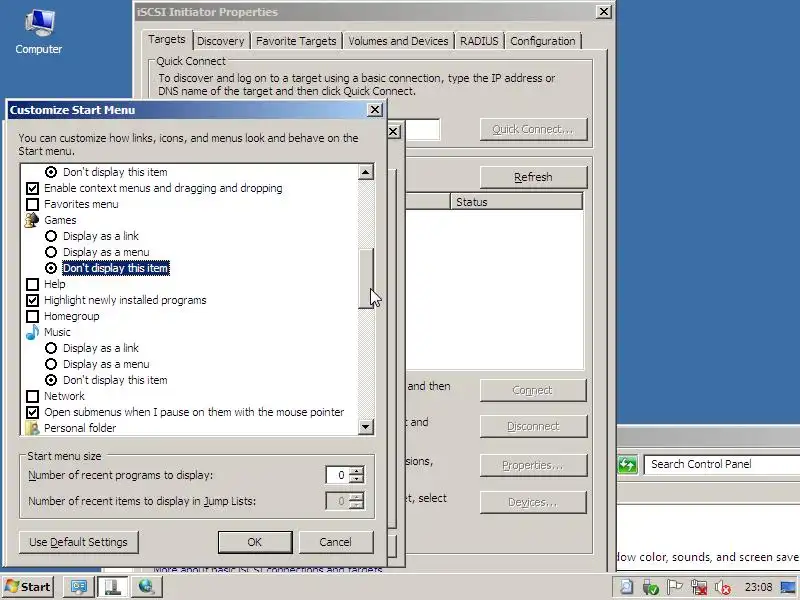This screenshot has width=800, height=600.
Task: Click Refresh in iSCSI Initiator Properties
Action: 533,177
